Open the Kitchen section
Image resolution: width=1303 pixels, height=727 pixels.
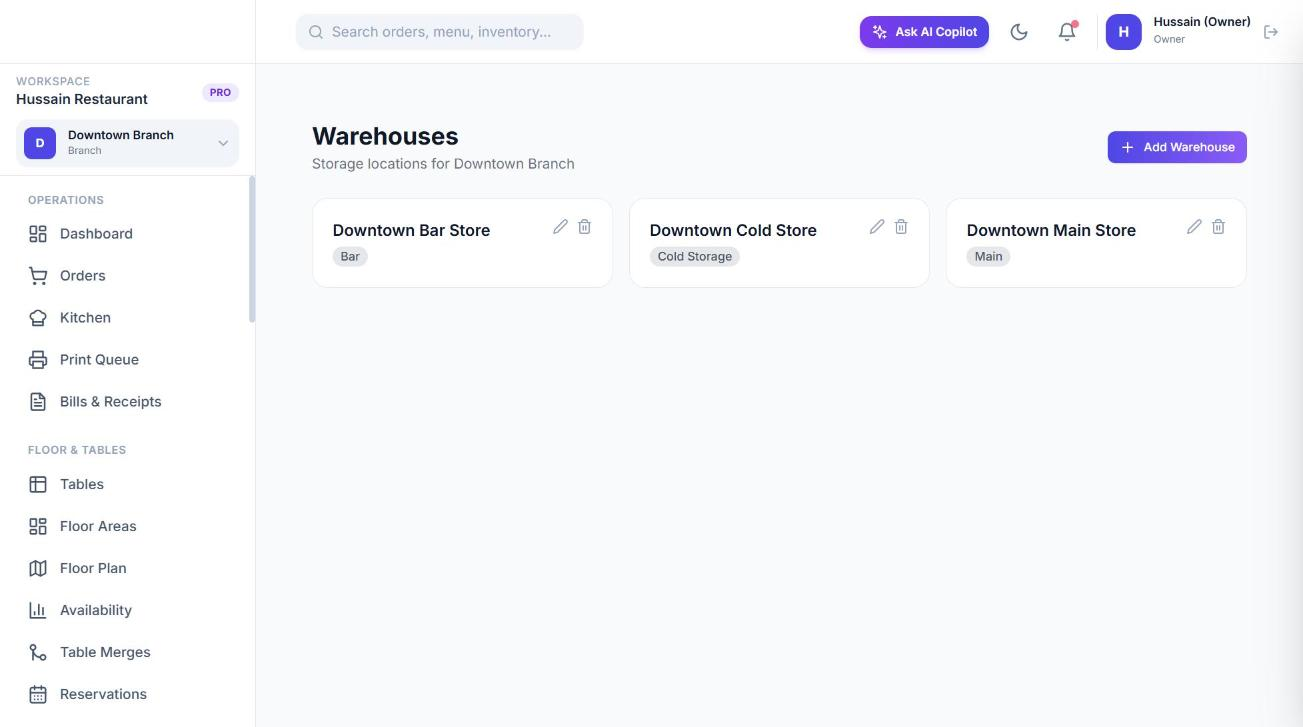(x=128, y=318)
